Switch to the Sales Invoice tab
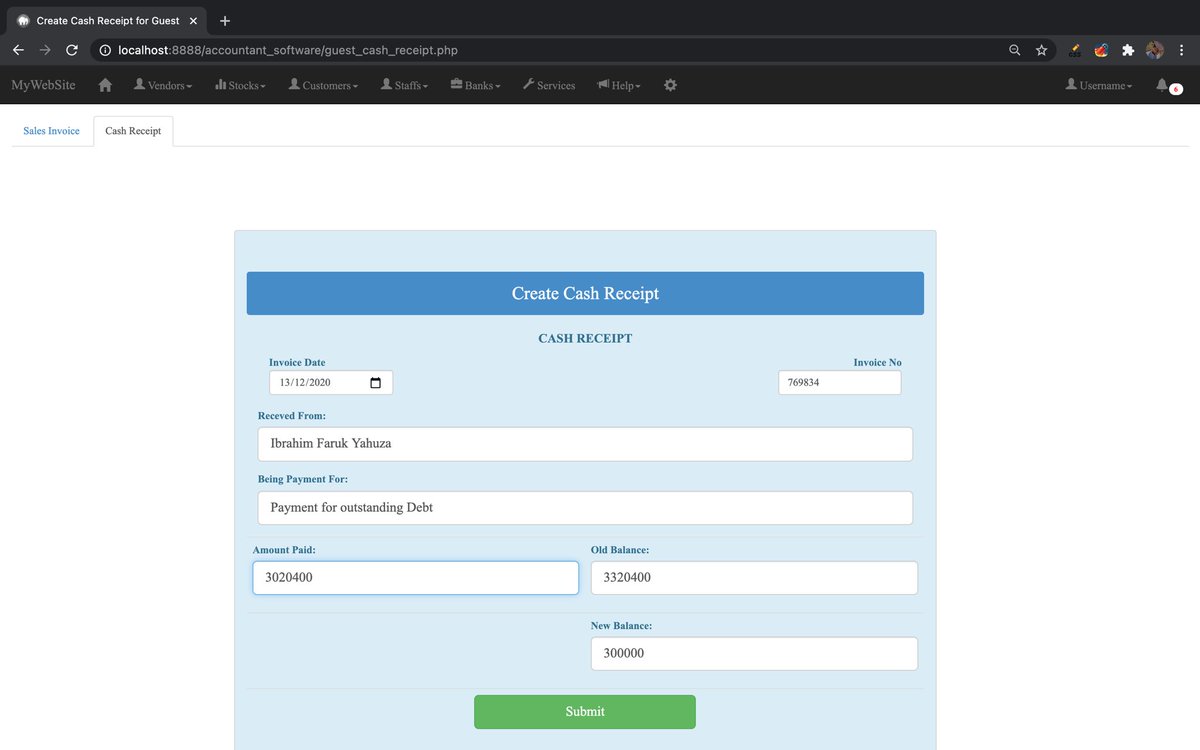 click(50, 130)
